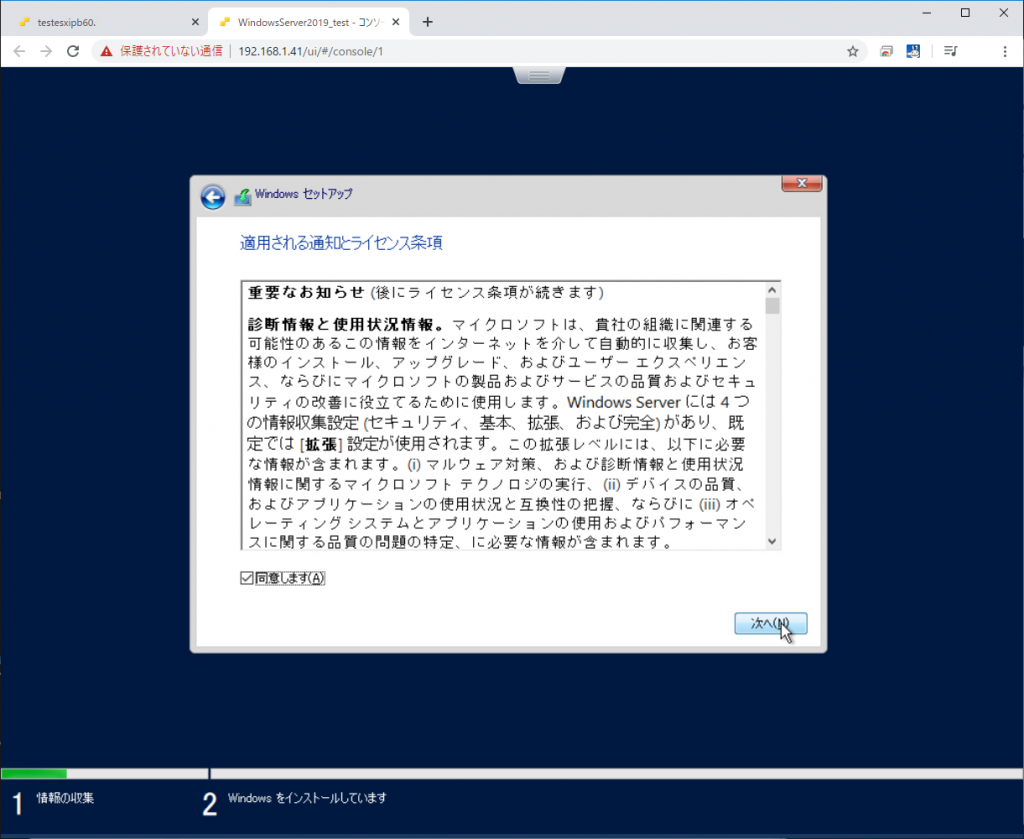Go forward in browser history
Viewport: 1024px width, 839px height.
coord(46,51)
